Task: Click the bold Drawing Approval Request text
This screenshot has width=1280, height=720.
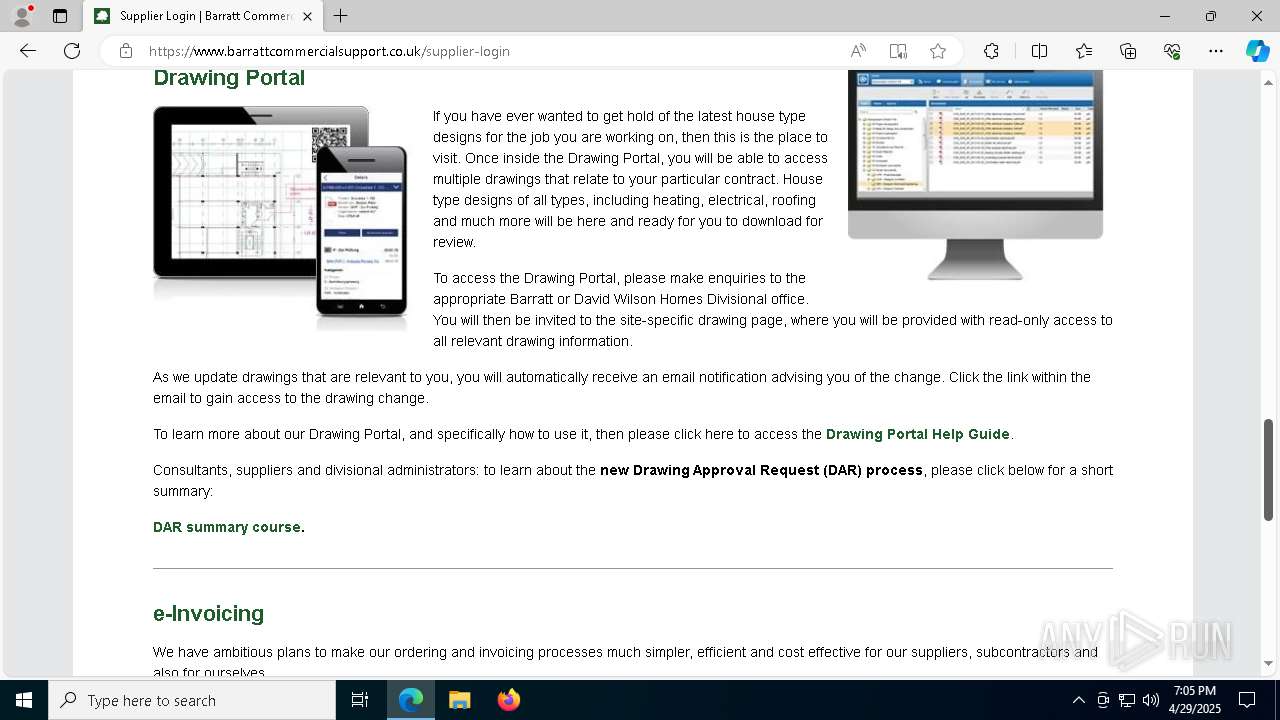Action: click(761, 470)
